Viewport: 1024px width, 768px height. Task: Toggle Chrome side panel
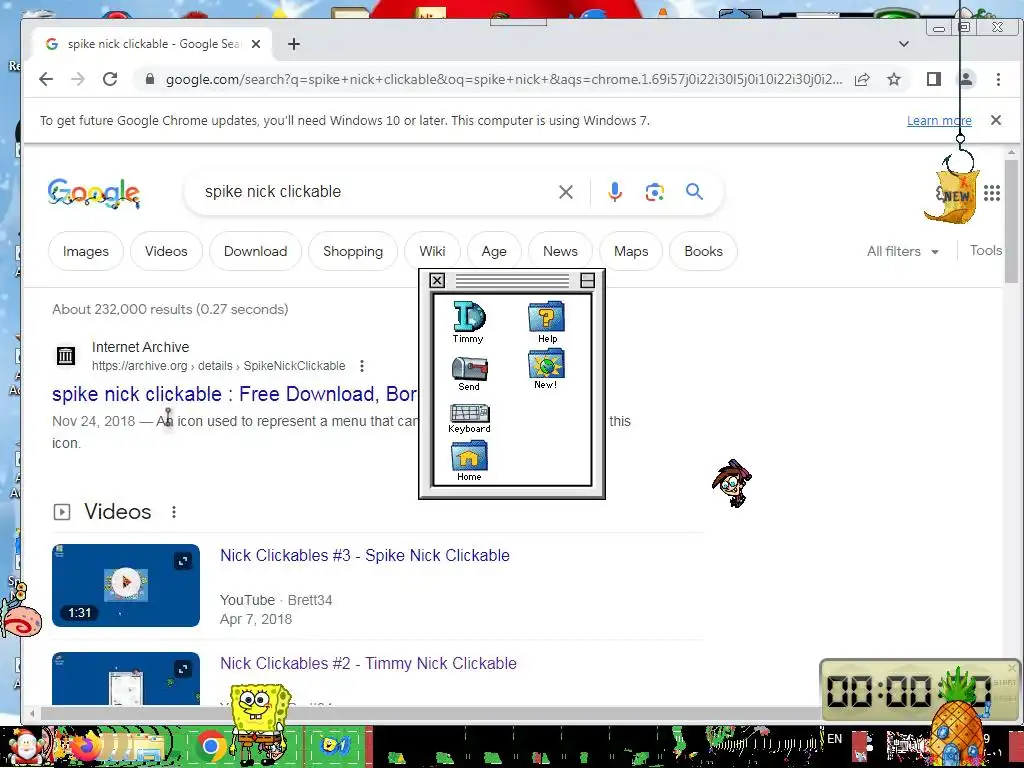tap(934, 80)
